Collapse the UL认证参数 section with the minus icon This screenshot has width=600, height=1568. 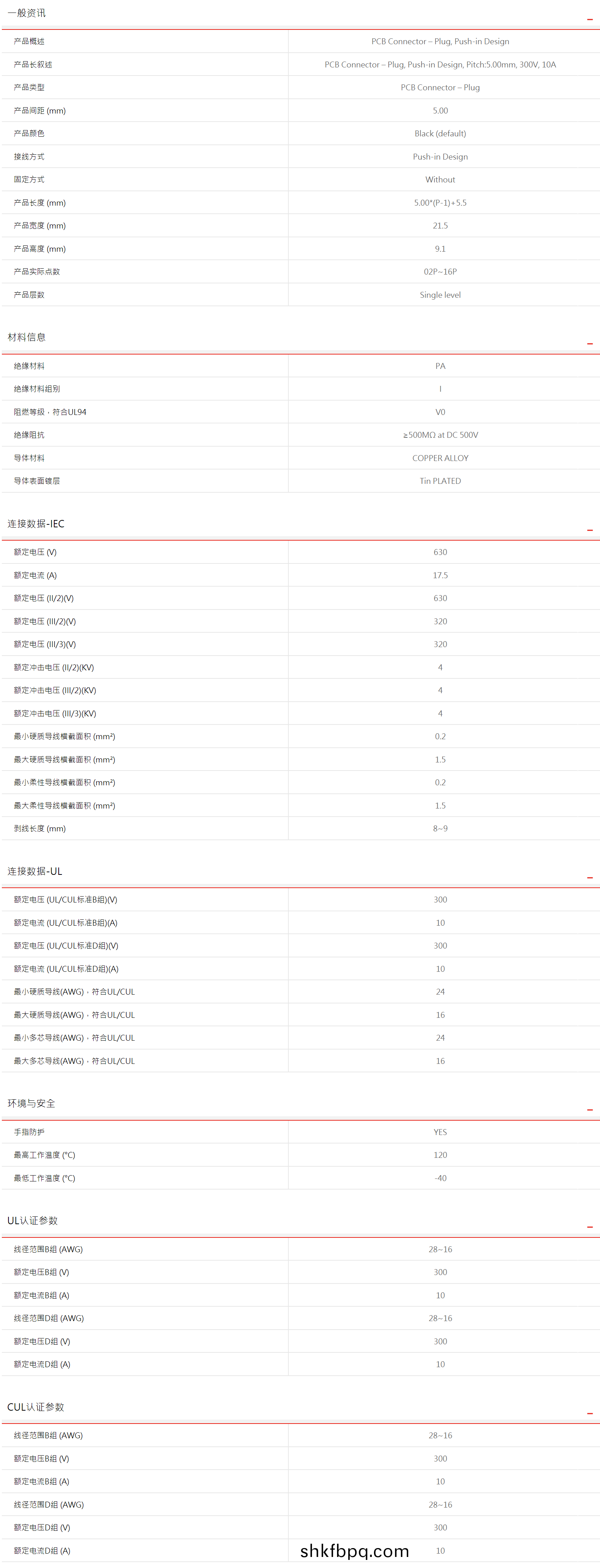pyautogui.click(x=589, y=1227)
